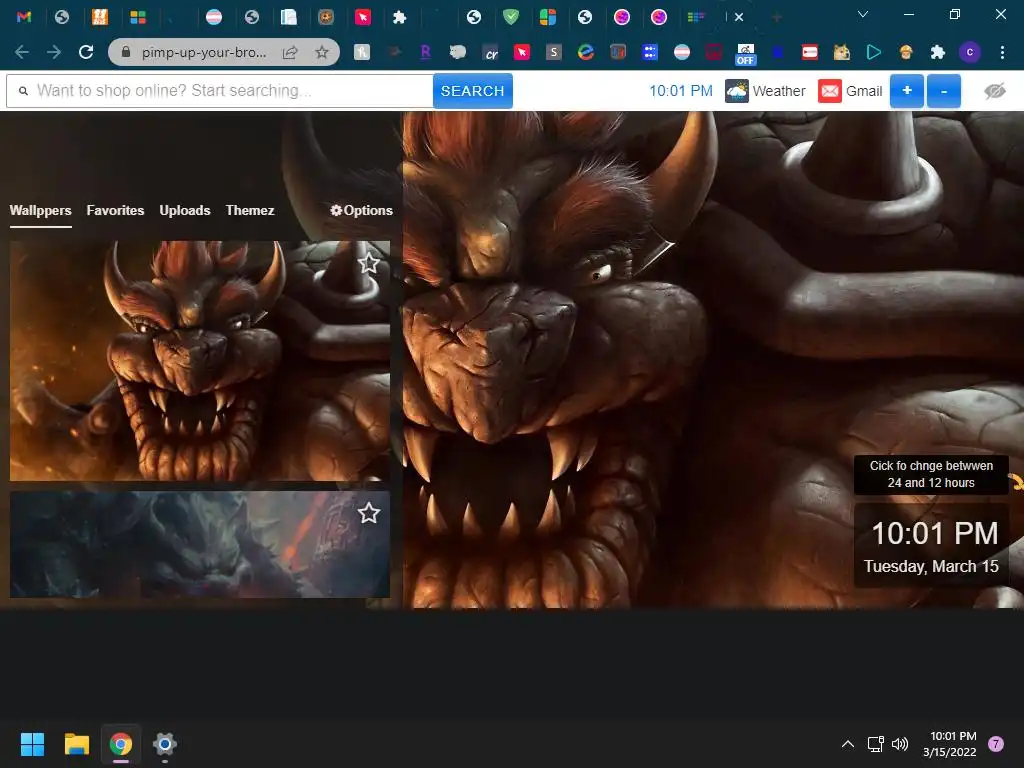
Task: Click the blue minus button
Action: pos(944,91)
